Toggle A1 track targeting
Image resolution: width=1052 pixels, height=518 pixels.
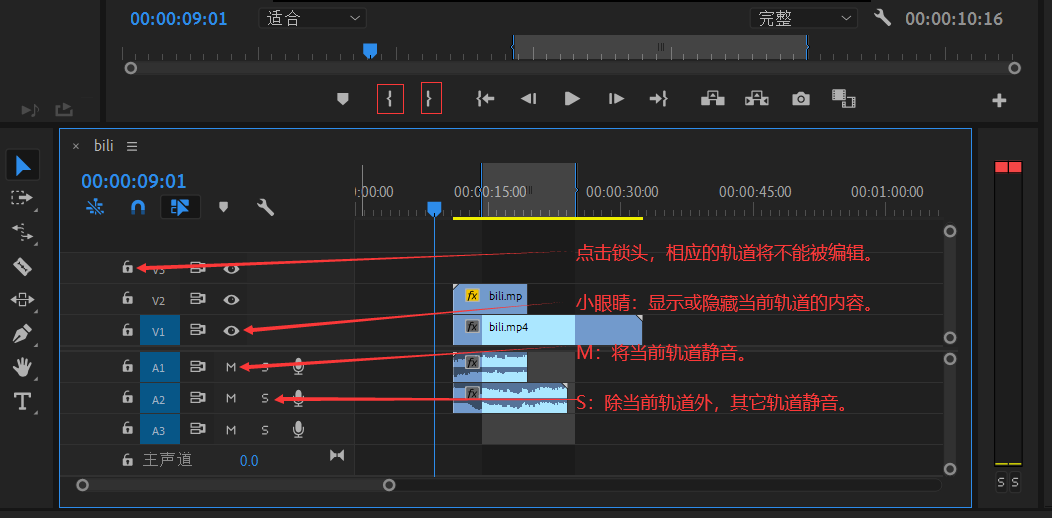(160, 367)
